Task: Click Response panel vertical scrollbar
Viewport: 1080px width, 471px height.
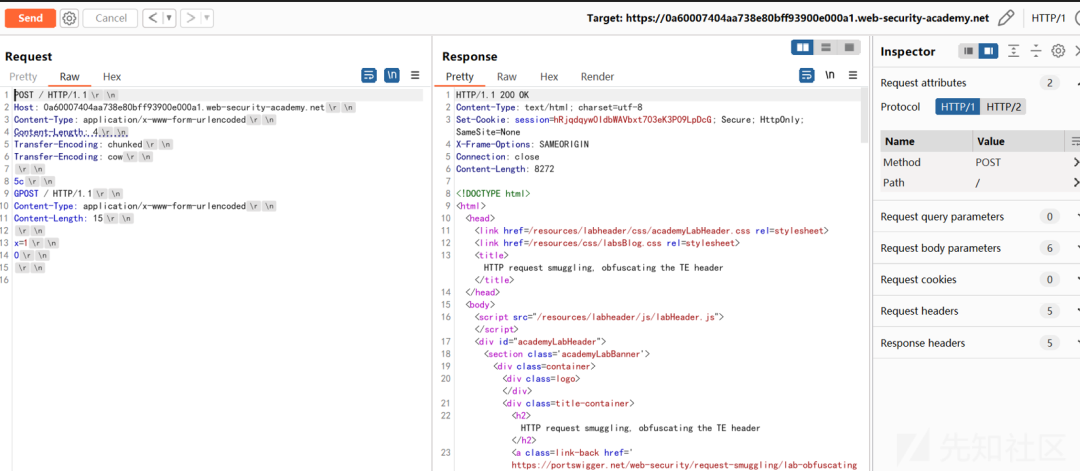Action: click(864, 116)
